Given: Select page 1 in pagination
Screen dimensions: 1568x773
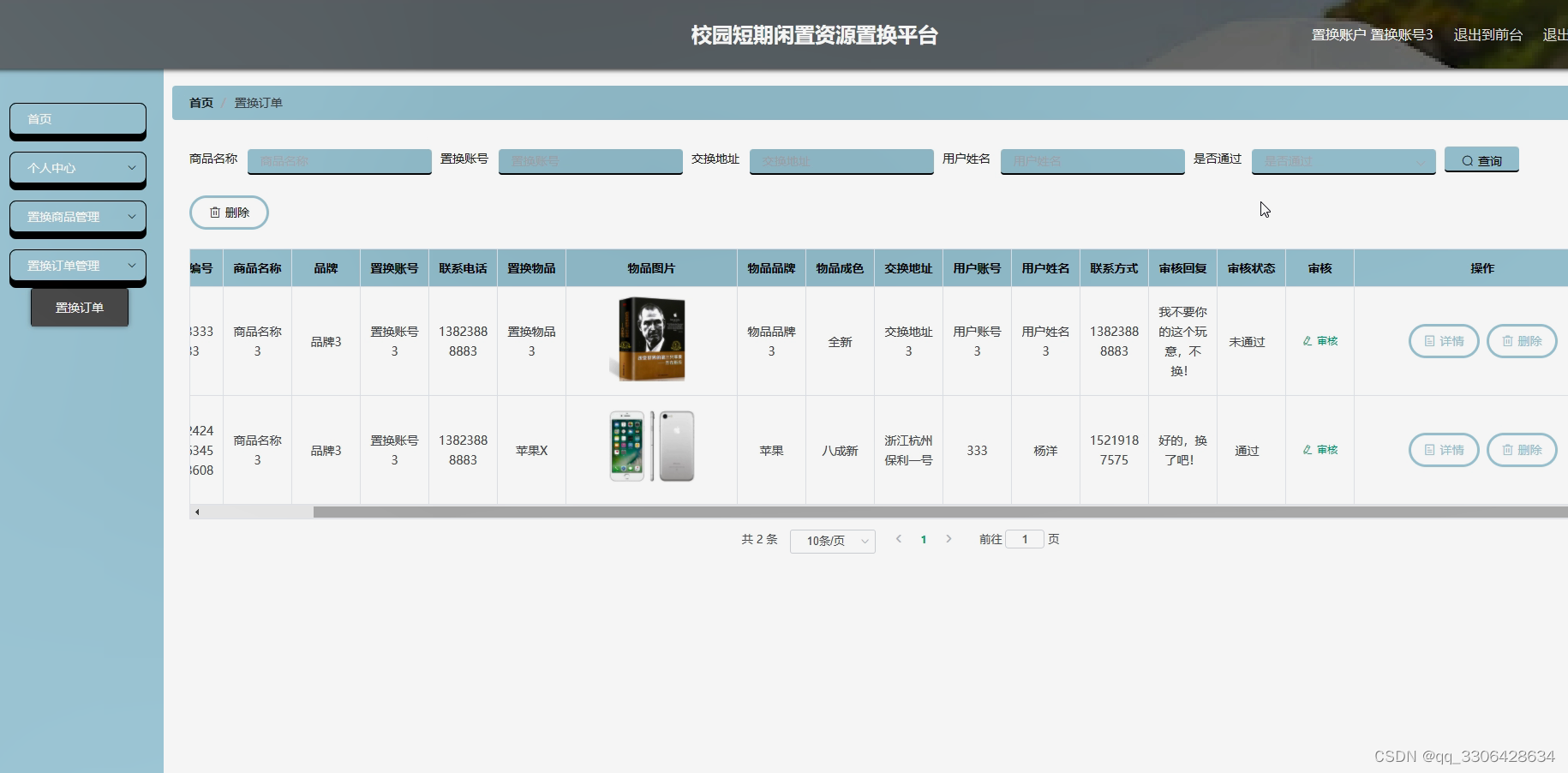Looking at the screenshot, I should pos(924,540).
